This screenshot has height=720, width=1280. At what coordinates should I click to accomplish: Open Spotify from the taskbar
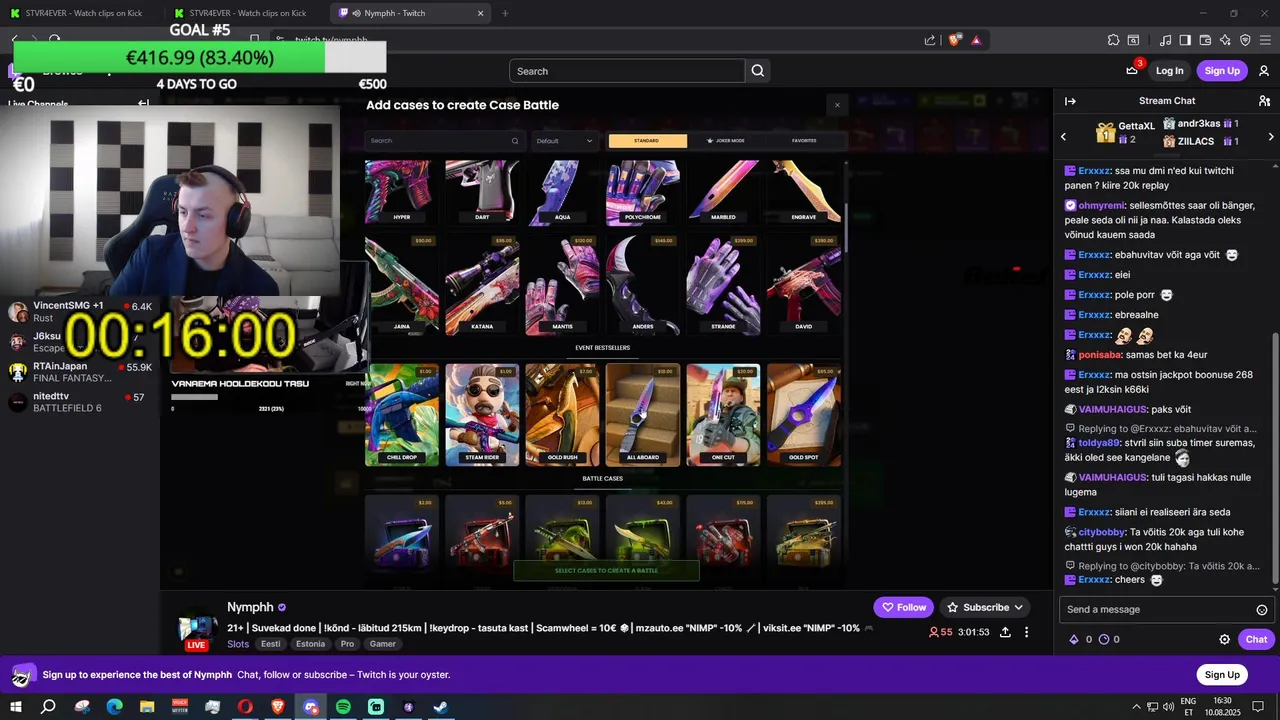point(343,707)
